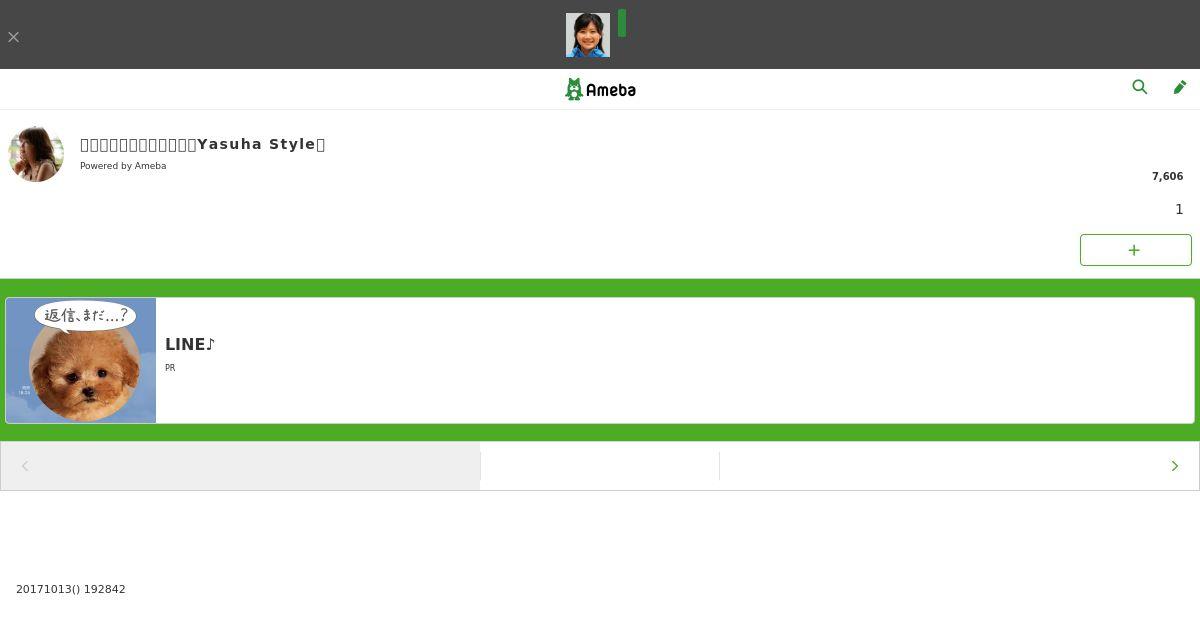Click the 7,606 counter
The image size is (1200, 630).
(1167, 176)
